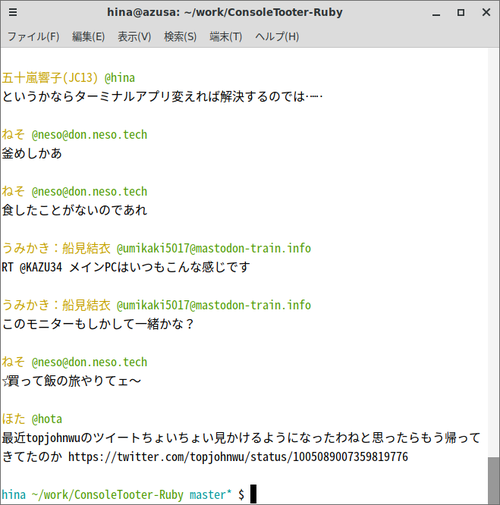This screenshot has width=500, height=505.
Task: Click the prompt username hina
Action: point(14,495)
